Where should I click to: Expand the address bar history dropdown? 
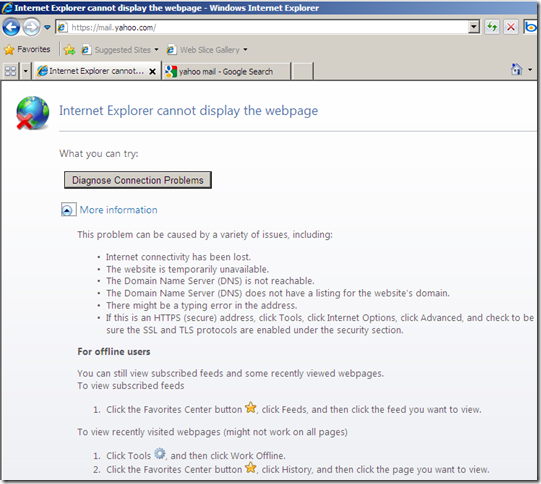point(474,27)
